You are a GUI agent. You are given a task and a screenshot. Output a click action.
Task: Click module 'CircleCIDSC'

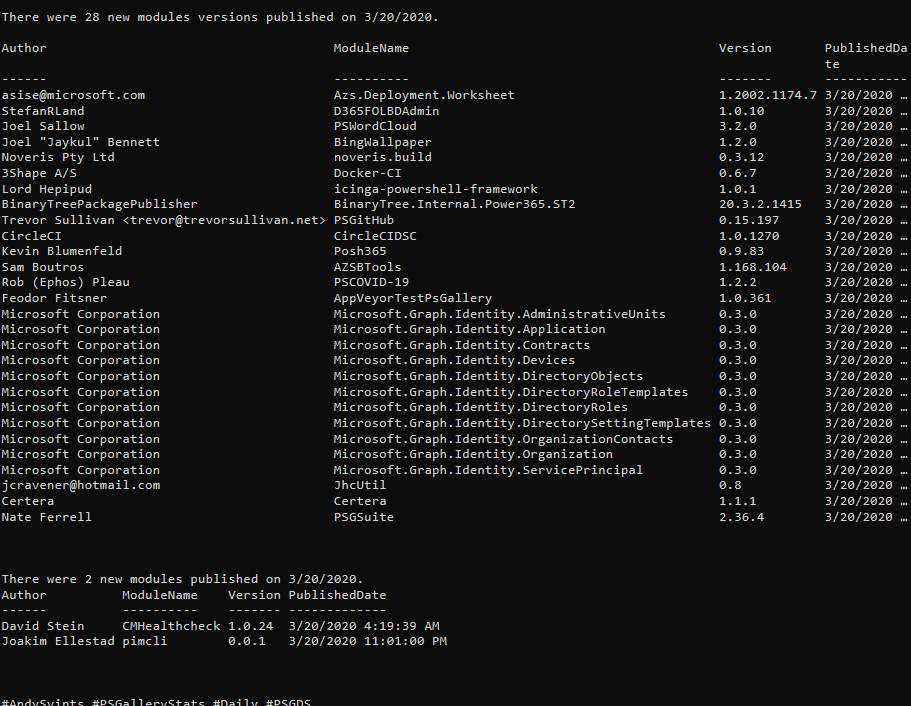[x=375, y=236]
